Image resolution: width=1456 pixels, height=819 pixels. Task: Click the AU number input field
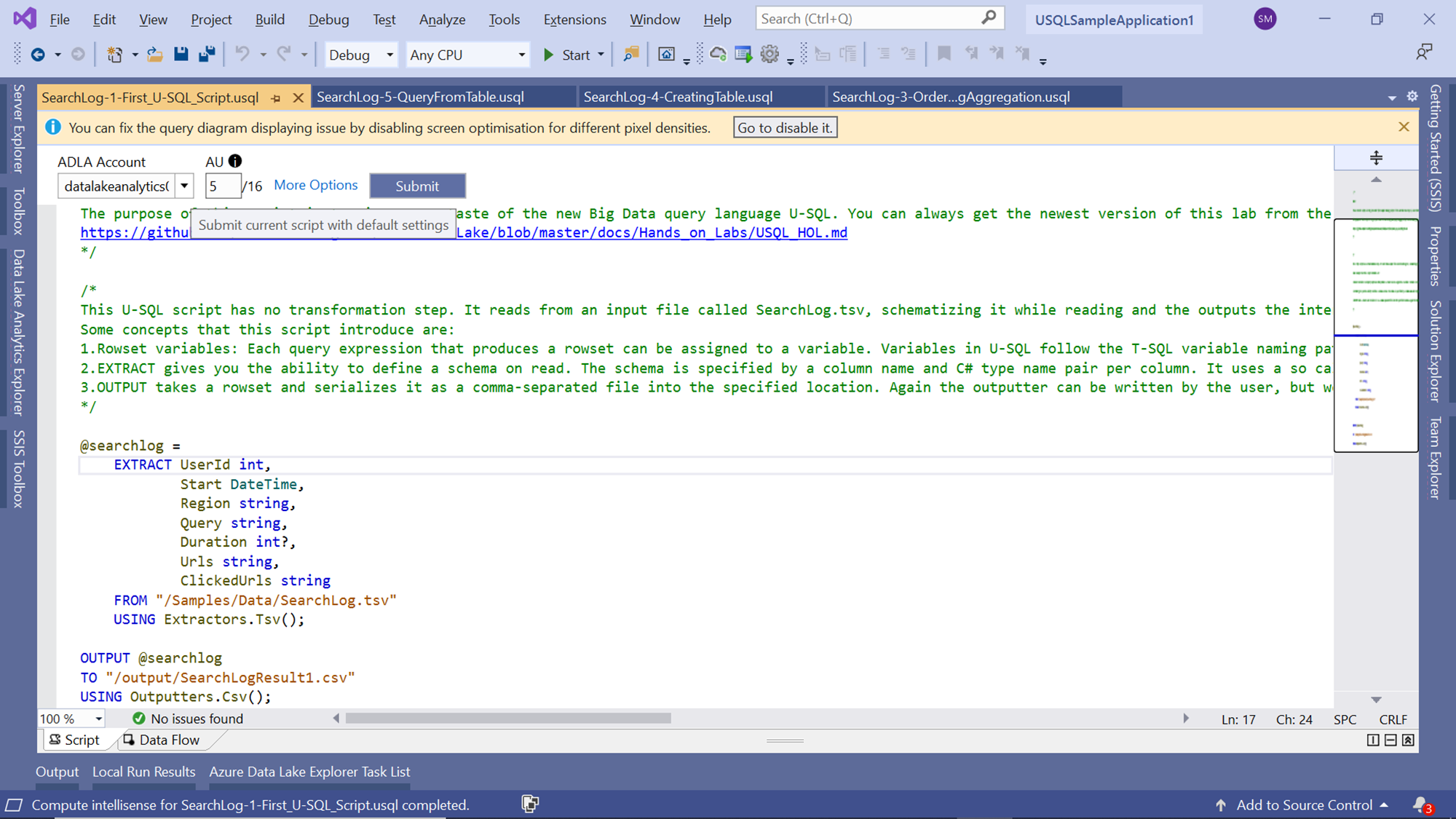[222, 186]
